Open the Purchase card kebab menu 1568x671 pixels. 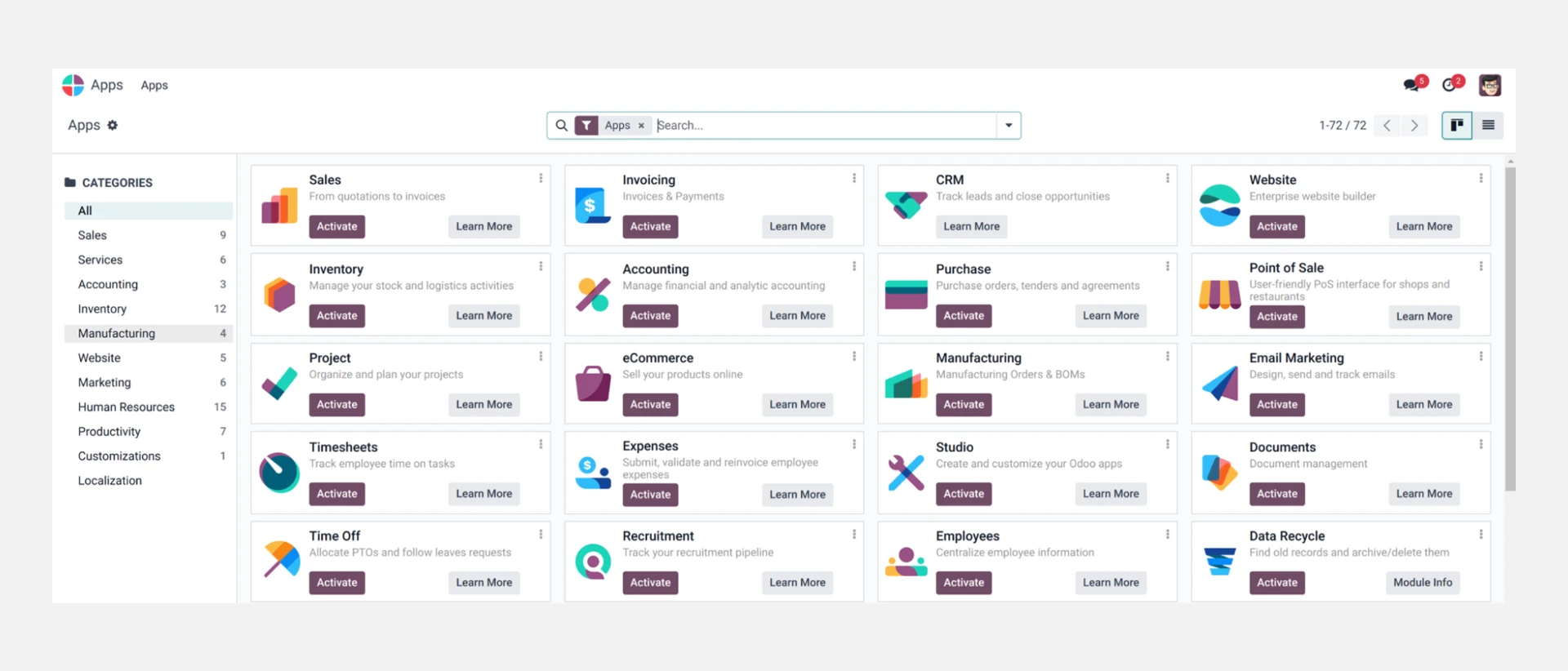pos(1168,266)
